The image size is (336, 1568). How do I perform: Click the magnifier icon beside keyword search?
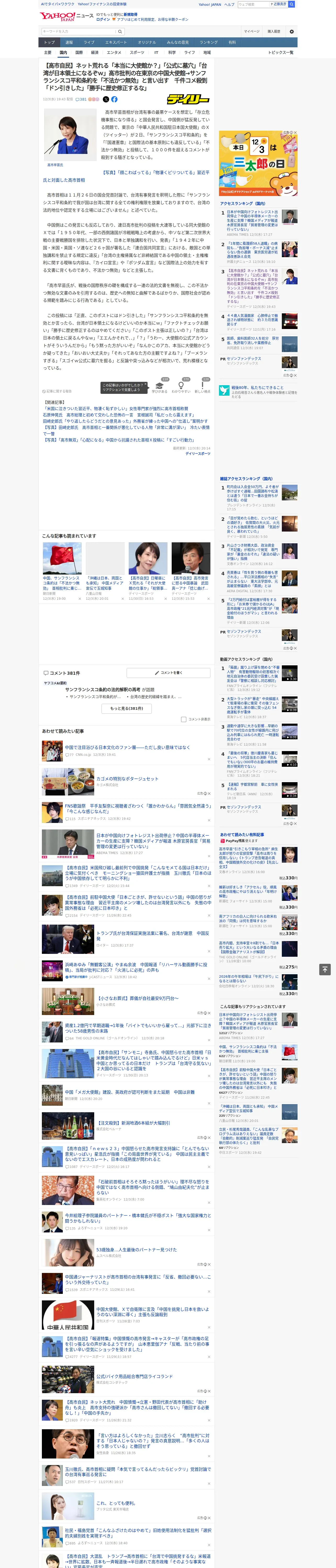pos(120,32)
